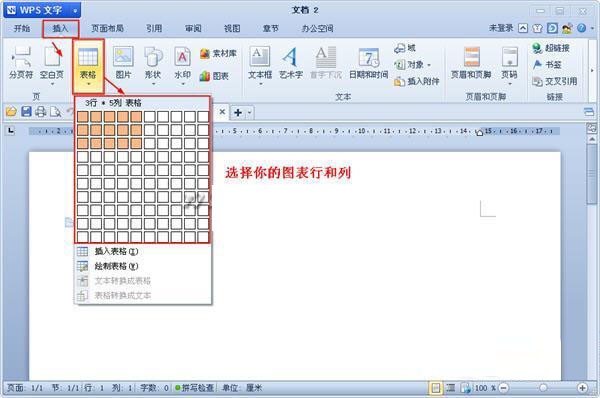
Task: Select the 水印 (Watermark) icon
Action: coord(183,63)
